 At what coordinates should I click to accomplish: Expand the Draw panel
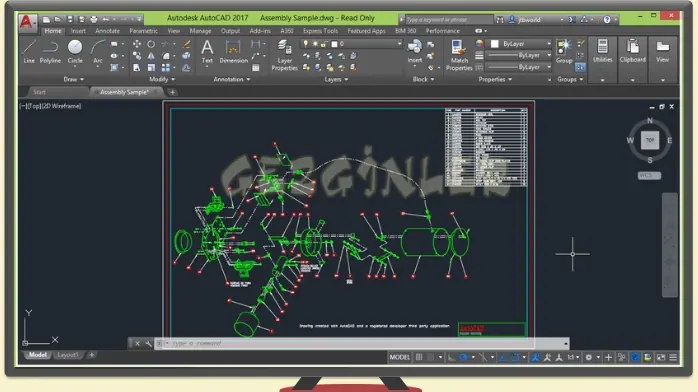[73, 79]
